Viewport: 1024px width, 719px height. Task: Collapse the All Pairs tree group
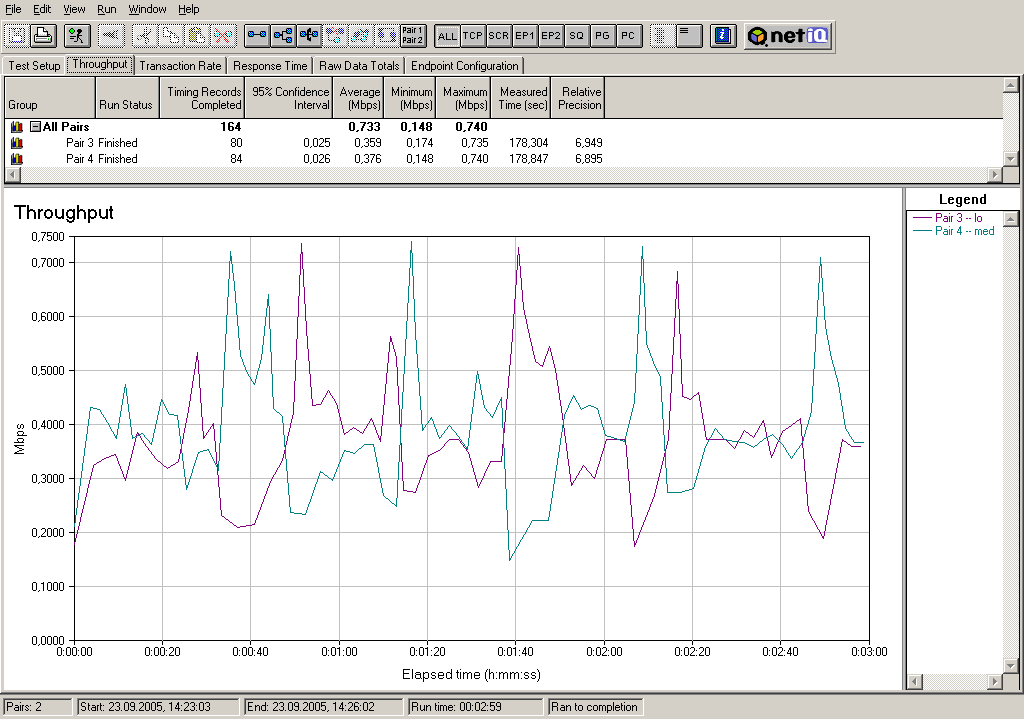tap(35, 127)
